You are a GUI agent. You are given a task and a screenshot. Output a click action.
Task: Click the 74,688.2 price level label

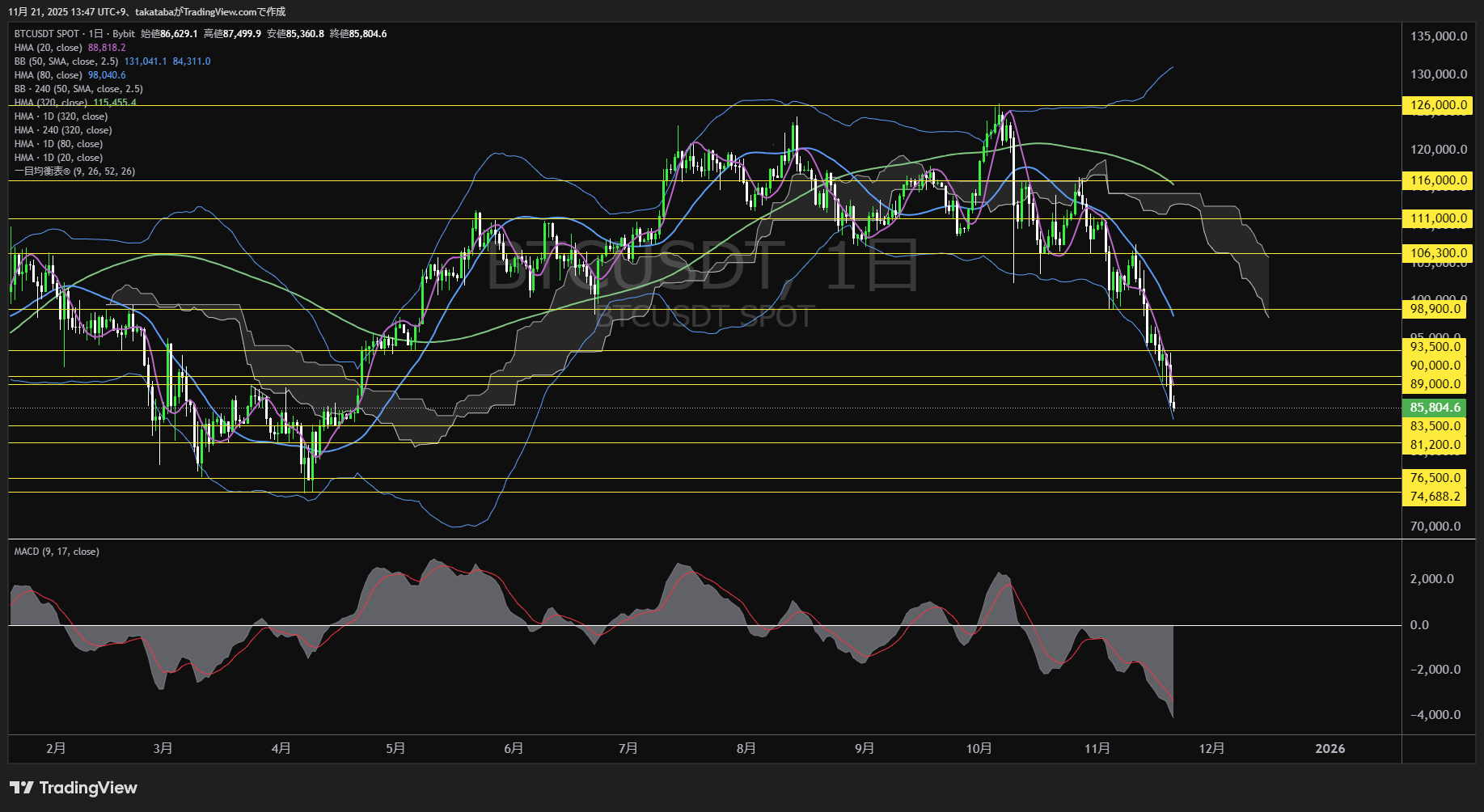pyautogui.click(x=1435, y=497)
